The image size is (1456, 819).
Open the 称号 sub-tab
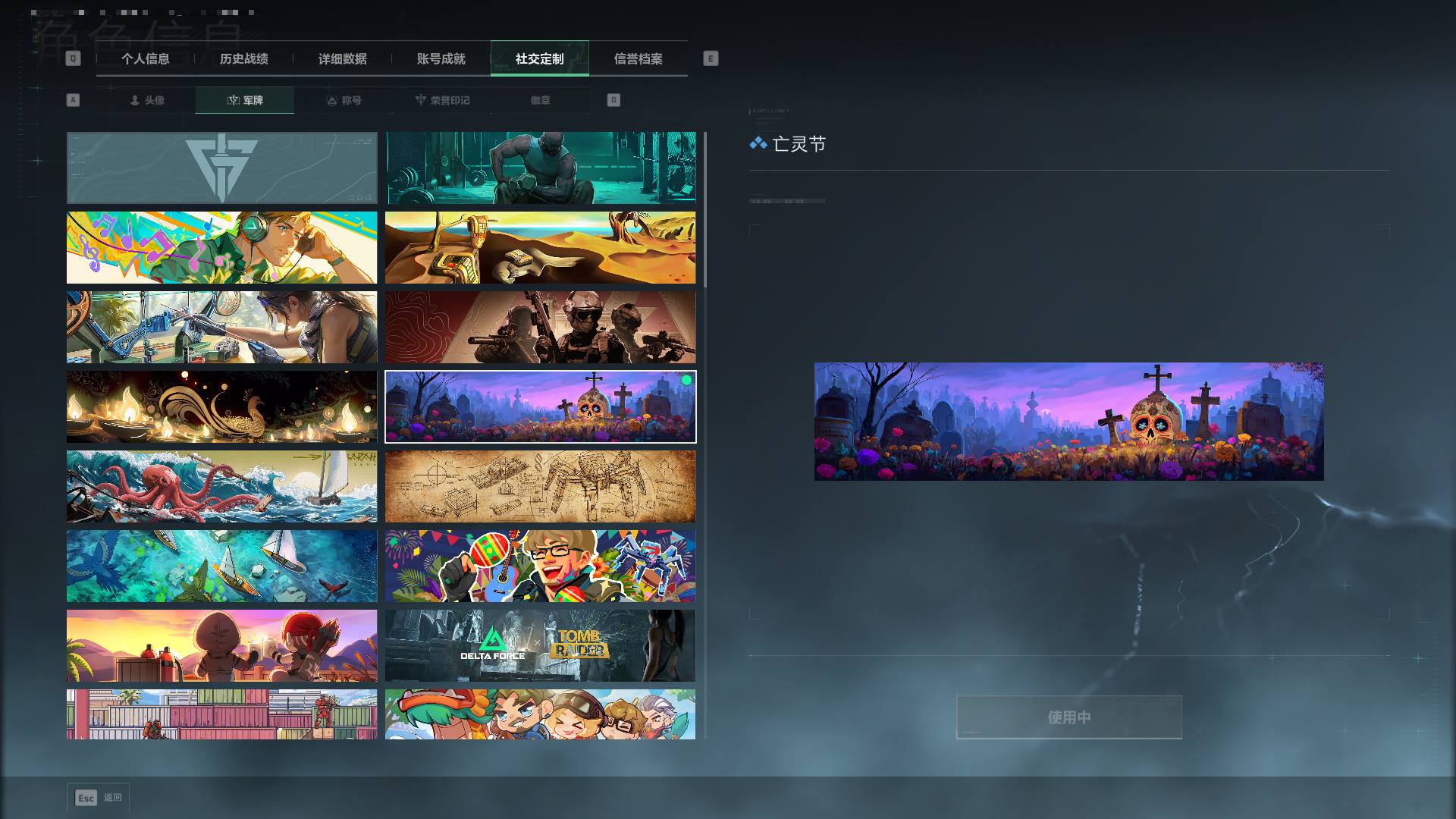344,100
